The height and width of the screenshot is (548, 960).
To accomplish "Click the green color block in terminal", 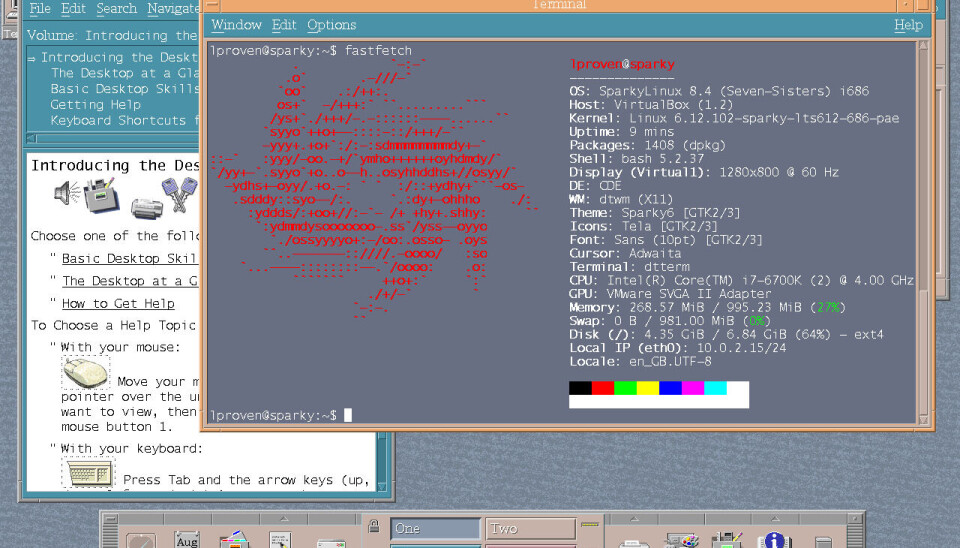I will 625,388.
